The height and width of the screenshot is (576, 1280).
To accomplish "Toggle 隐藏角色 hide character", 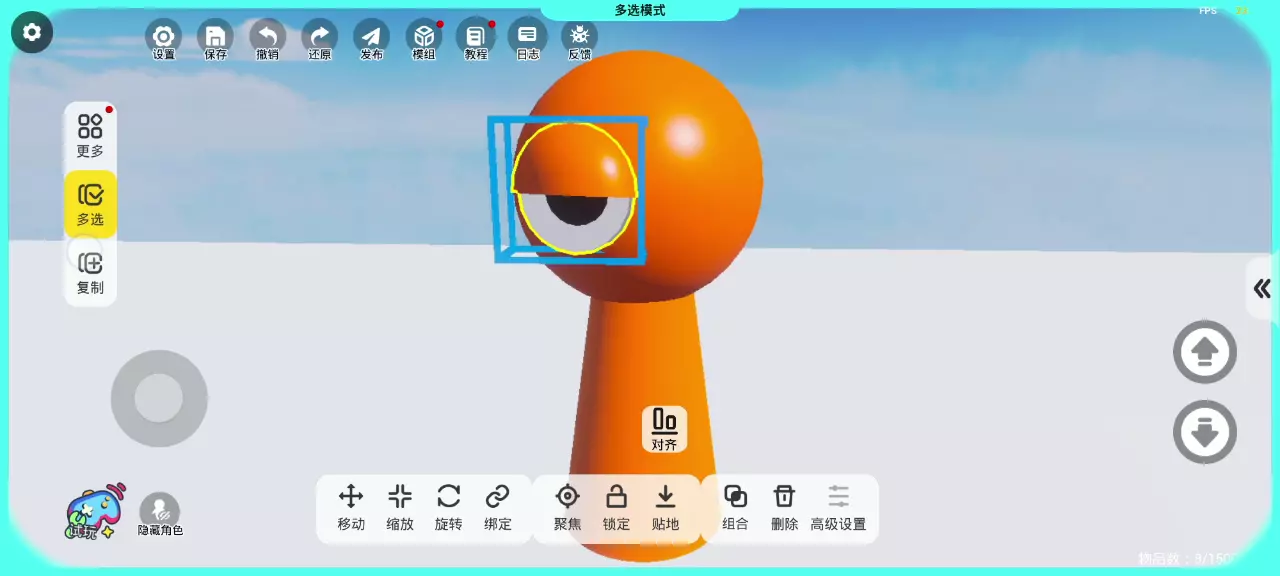I will coord(160,512).
